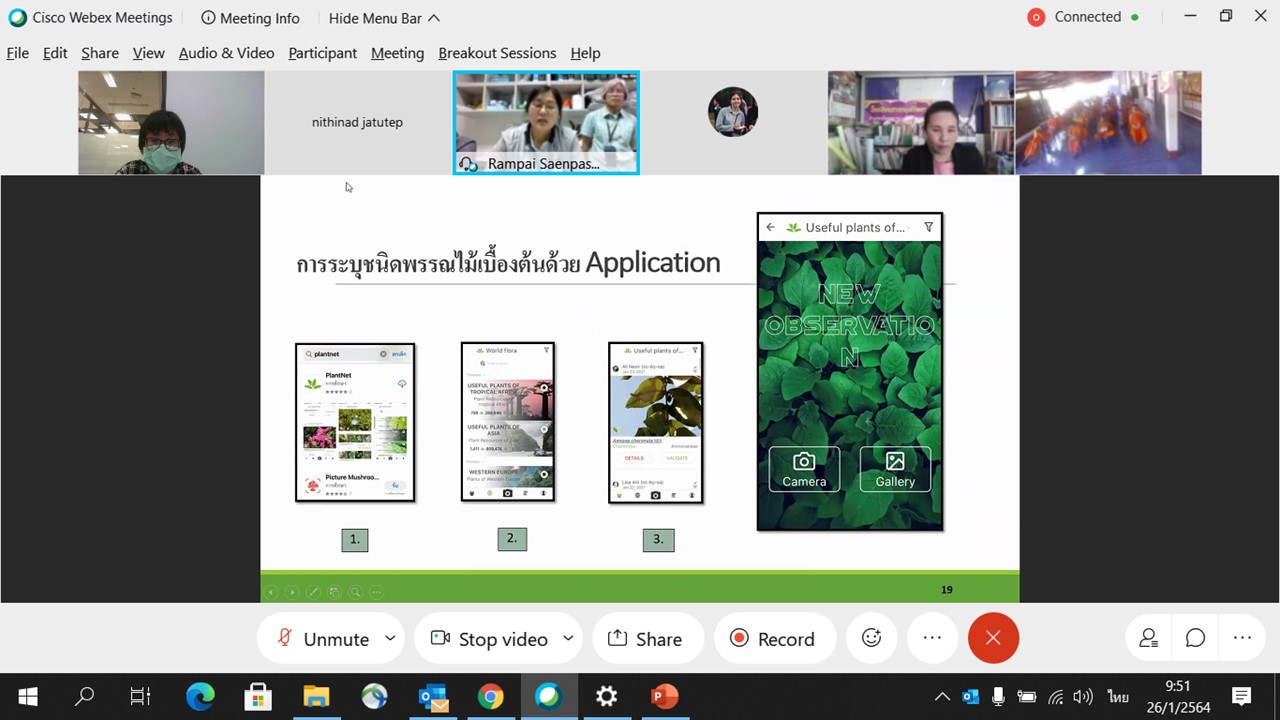Click the Gallery button on the slide
The width and height of the screenshot is (1280, 720).
click(895, 469)
